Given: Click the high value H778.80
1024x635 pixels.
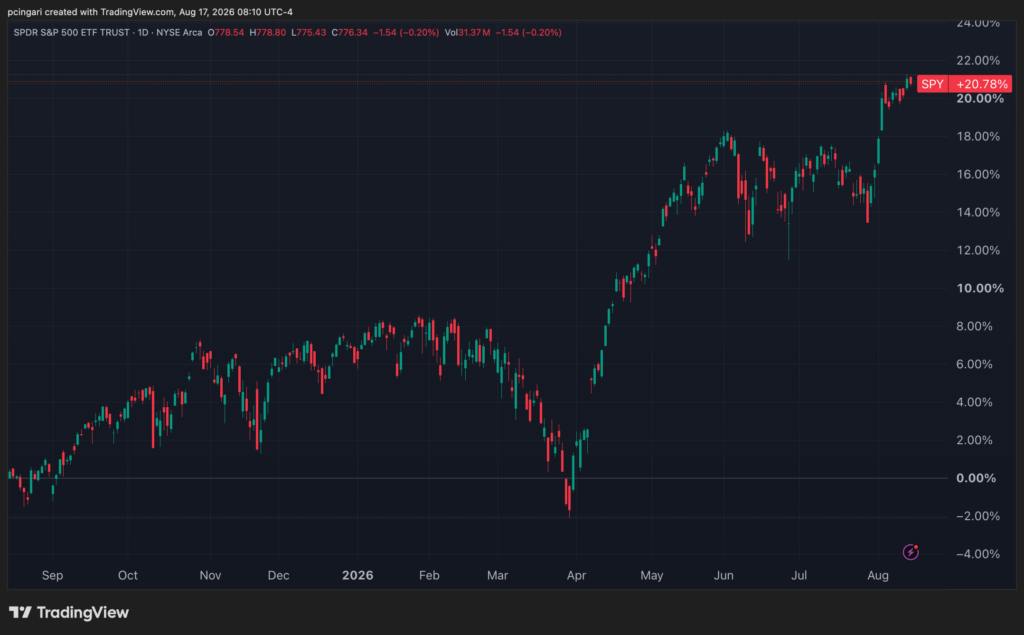Looking at the screenshot, I should (268, 32).
